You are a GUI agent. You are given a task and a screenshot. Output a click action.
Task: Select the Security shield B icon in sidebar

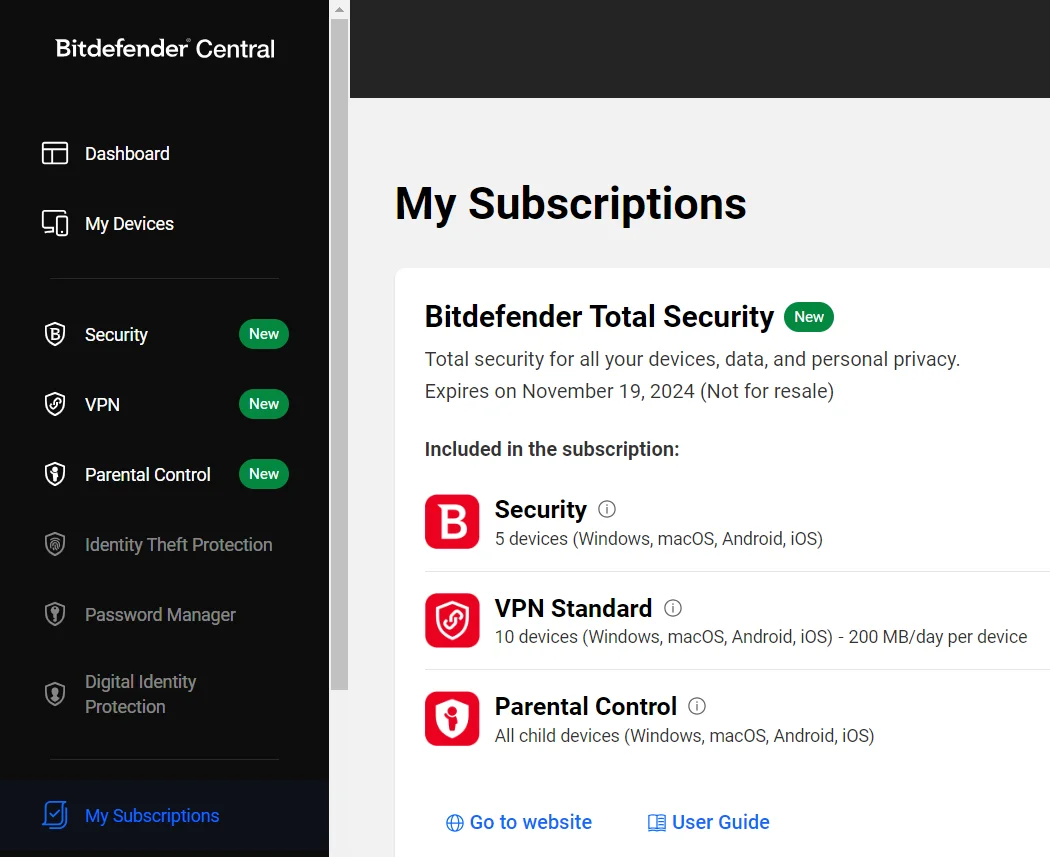click(55, 334)
